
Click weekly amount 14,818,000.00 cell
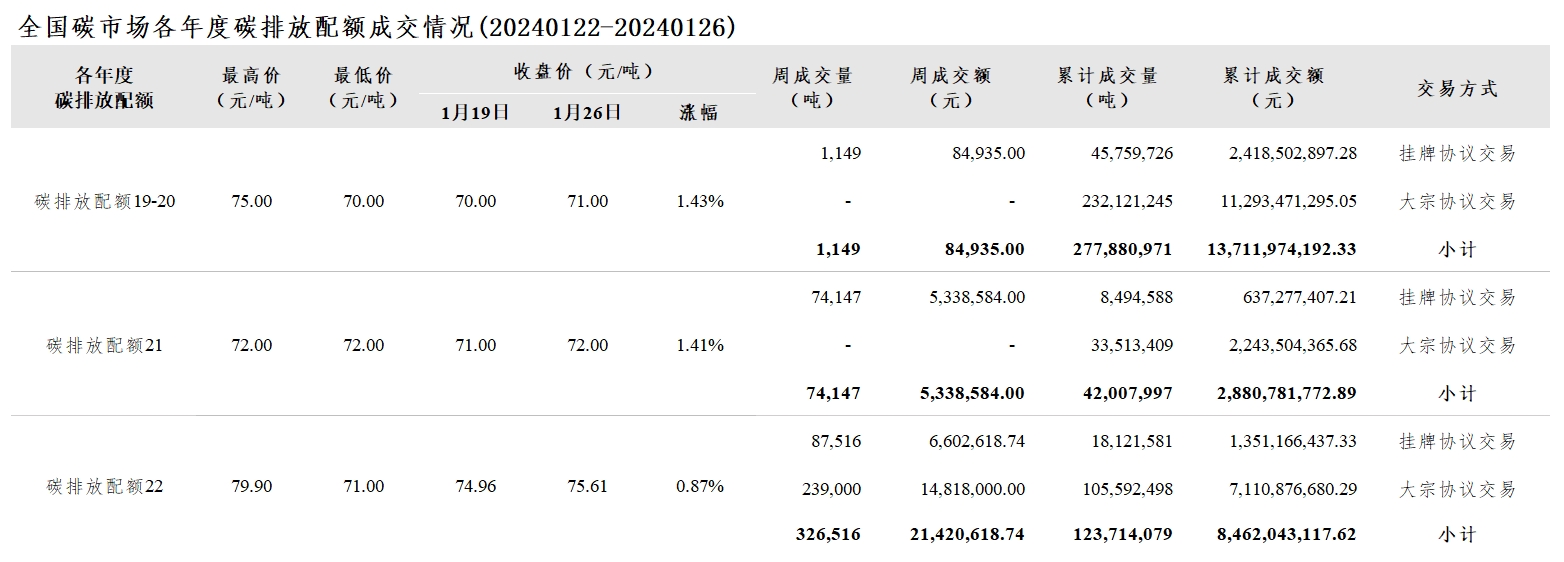click(x=967, y=489)
